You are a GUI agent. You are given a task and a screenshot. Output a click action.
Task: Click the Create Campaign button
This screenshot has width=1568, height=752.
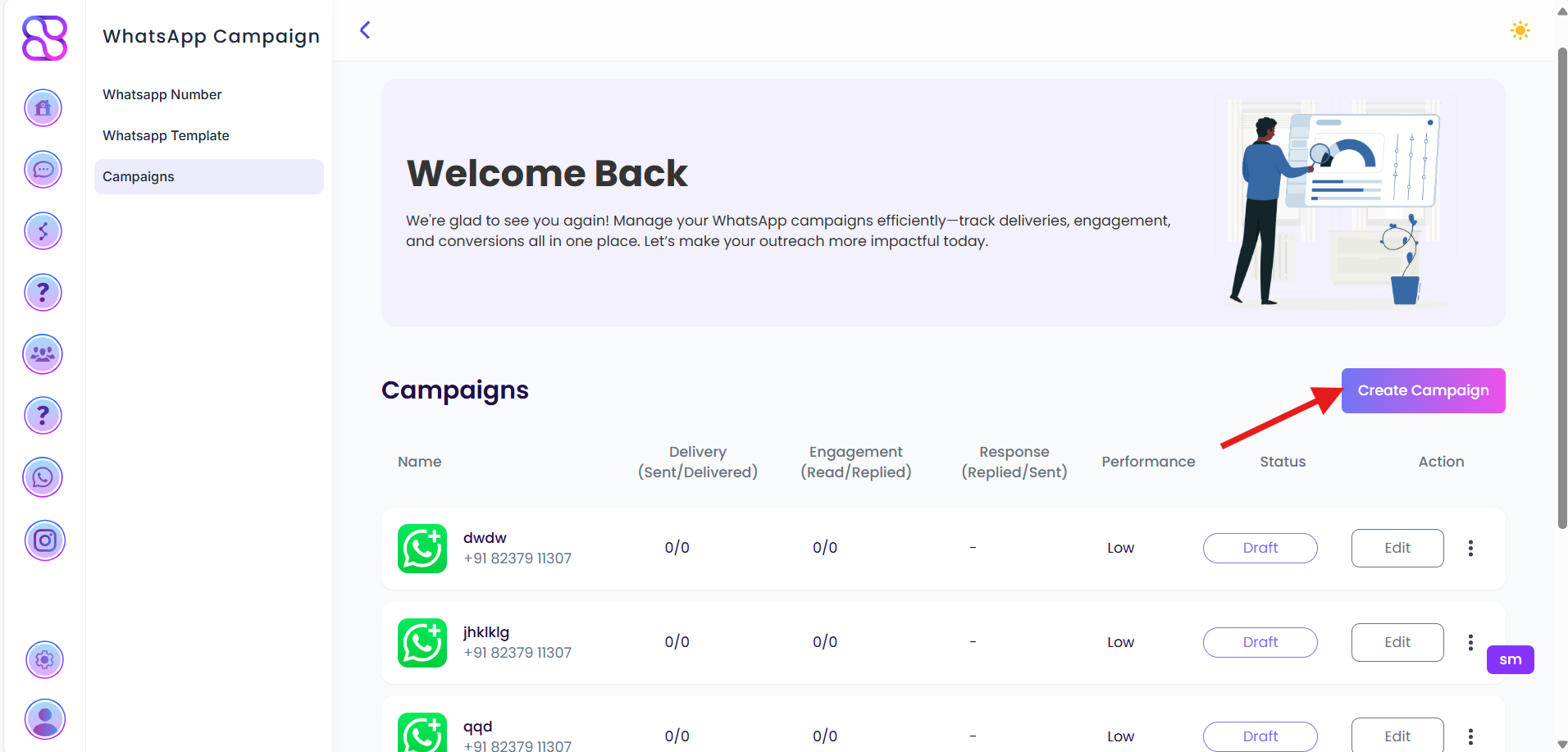(x=1423, y=390)
